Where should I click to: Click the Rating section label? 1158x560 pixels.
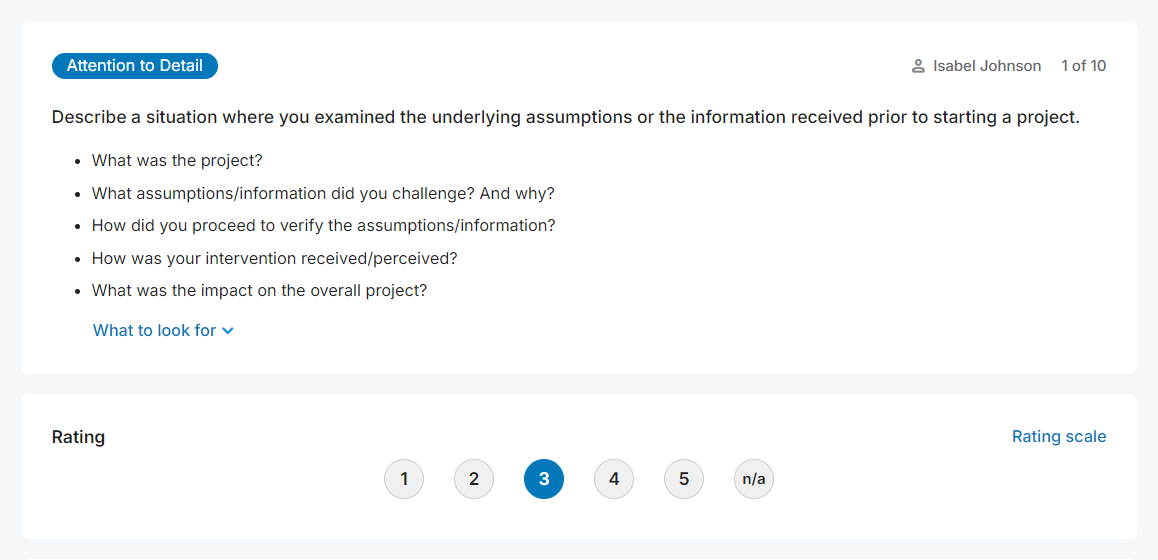tap(78, 436)
